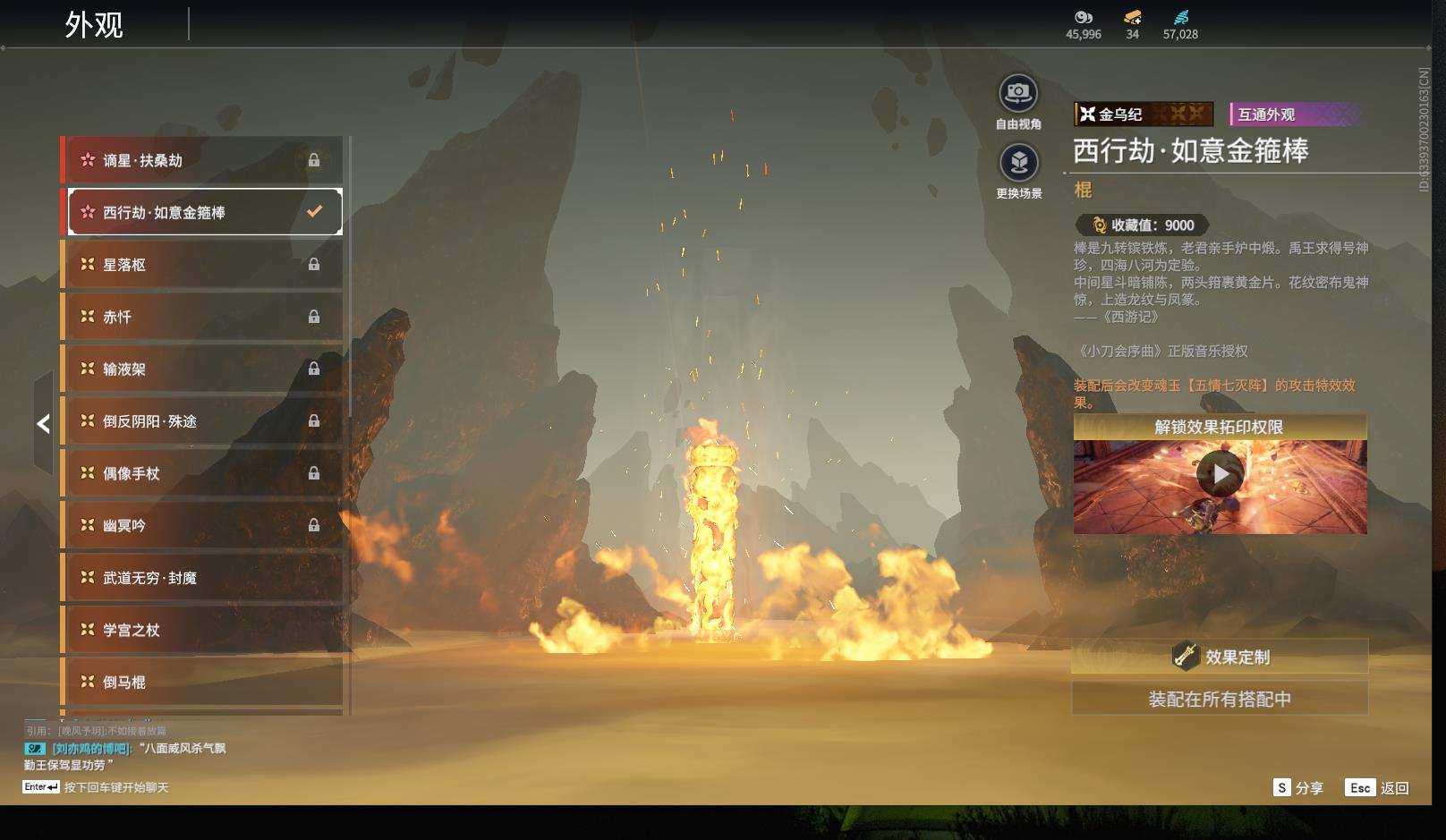
Task: Play the effect preview video
Action: click(1221, 474)
